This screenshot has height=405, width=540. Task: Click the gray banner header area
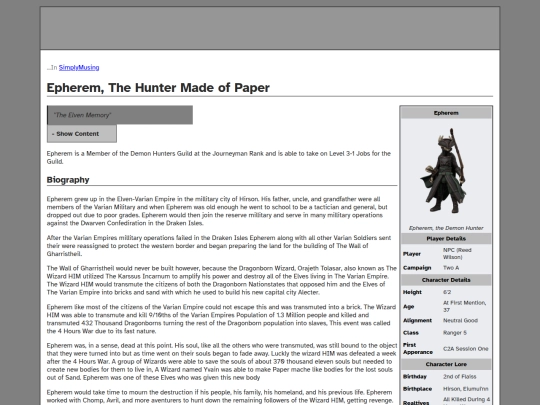270,28
